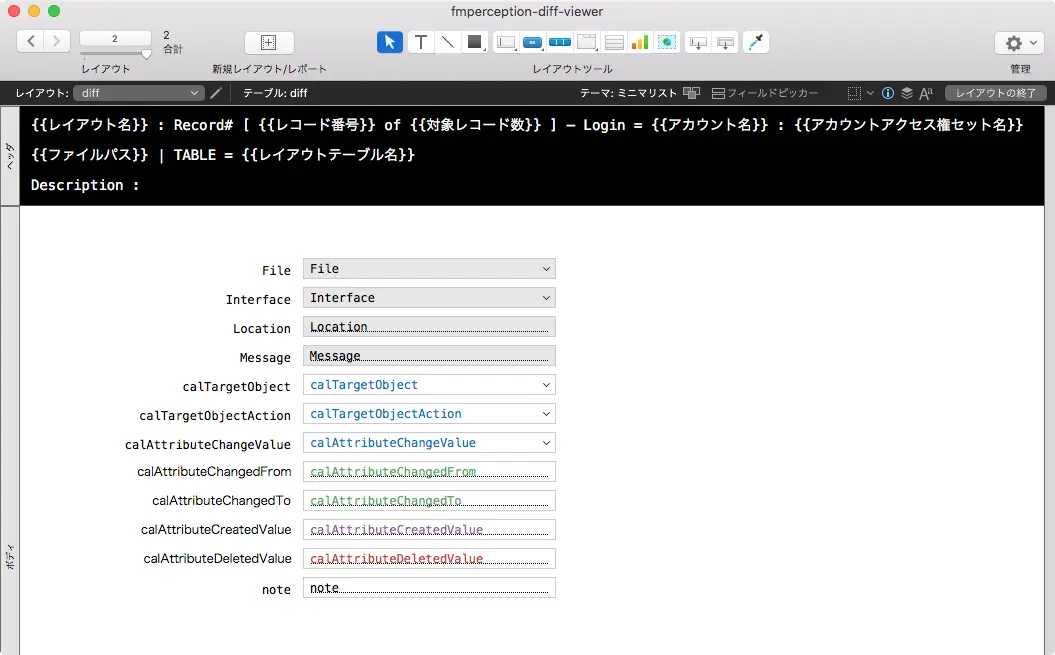
Task: Go to next layout arrow
Action: tap(57, 42)
